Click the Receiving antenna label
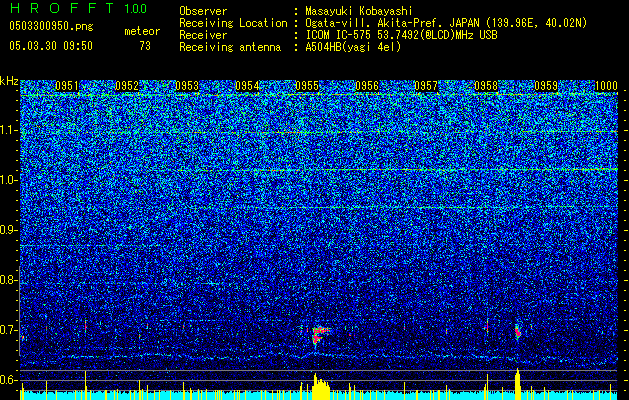The image size is (629, 400). (x=230, y=47)
